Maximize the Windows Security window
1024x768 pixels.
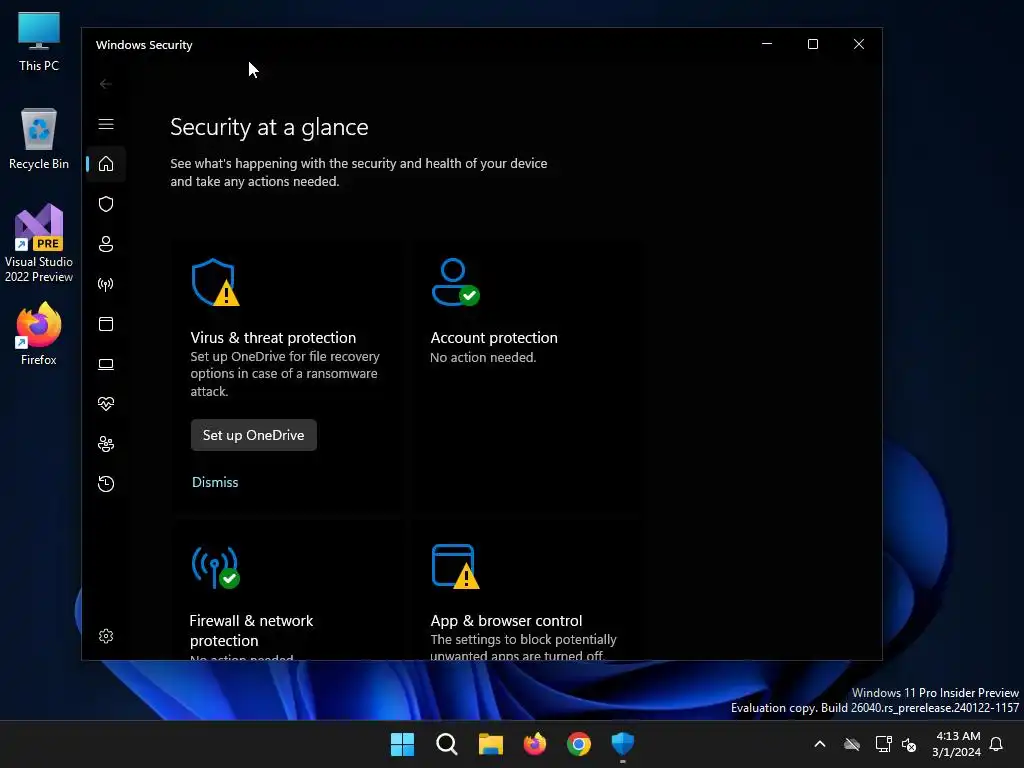coord(813,44)
